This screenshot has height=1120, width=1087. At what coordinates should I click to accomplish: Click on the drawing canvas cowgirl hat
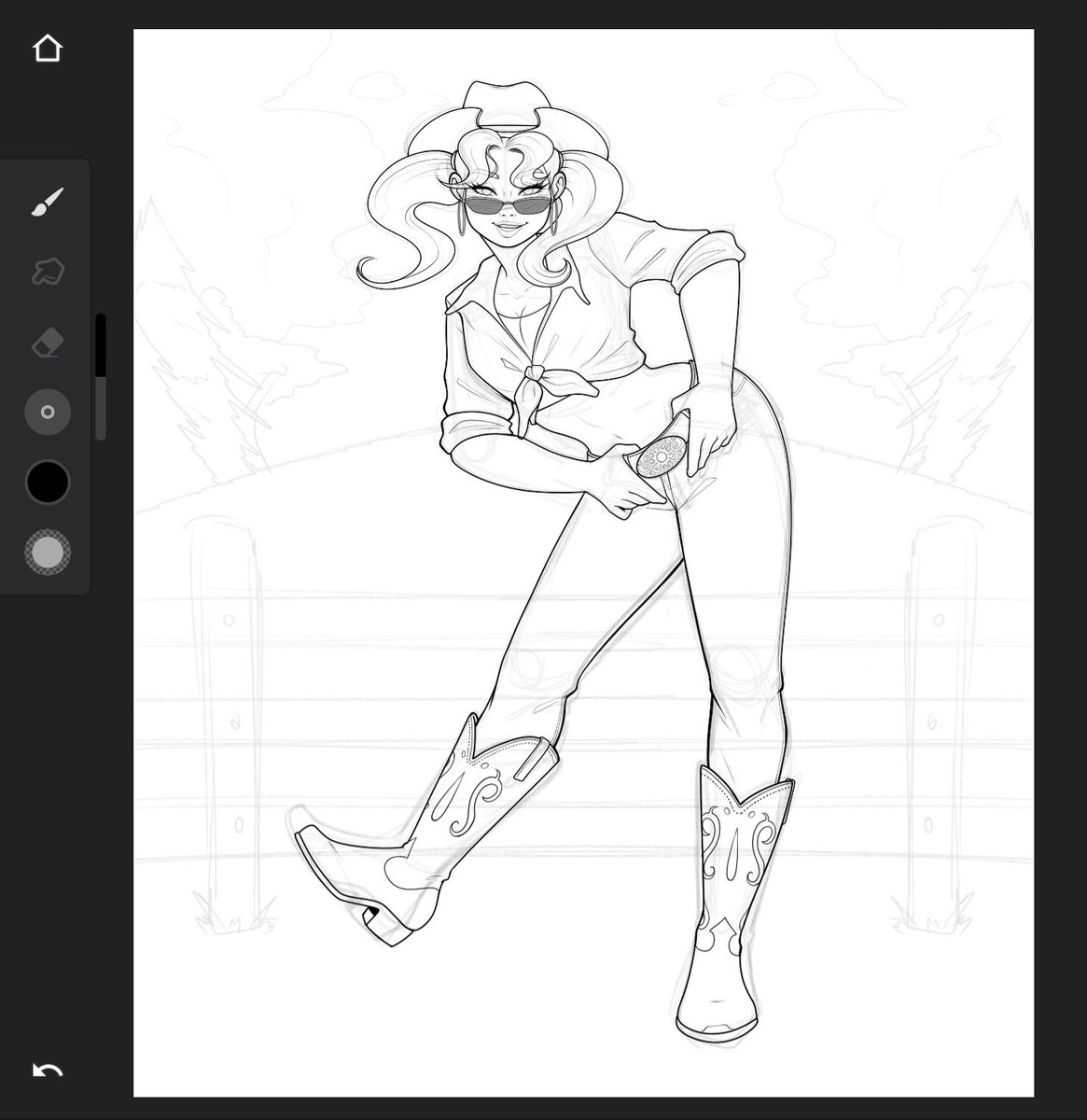(x=509, y=121)
